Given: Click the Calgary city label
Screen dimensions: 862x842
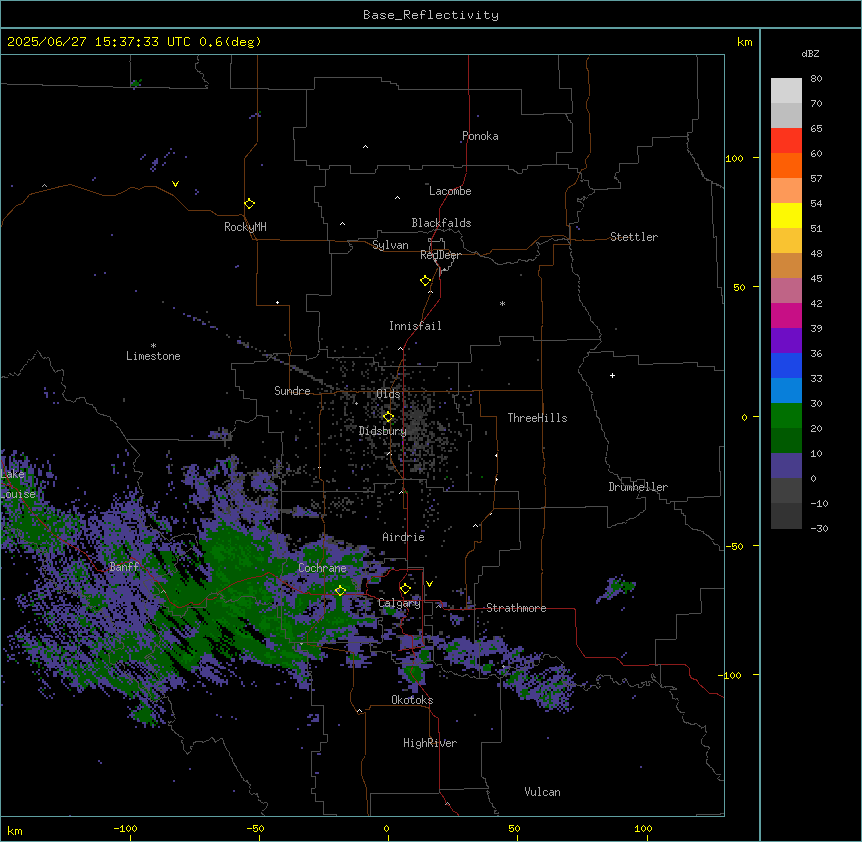Looking at the screenshot, I should click(x=400, y=603).
